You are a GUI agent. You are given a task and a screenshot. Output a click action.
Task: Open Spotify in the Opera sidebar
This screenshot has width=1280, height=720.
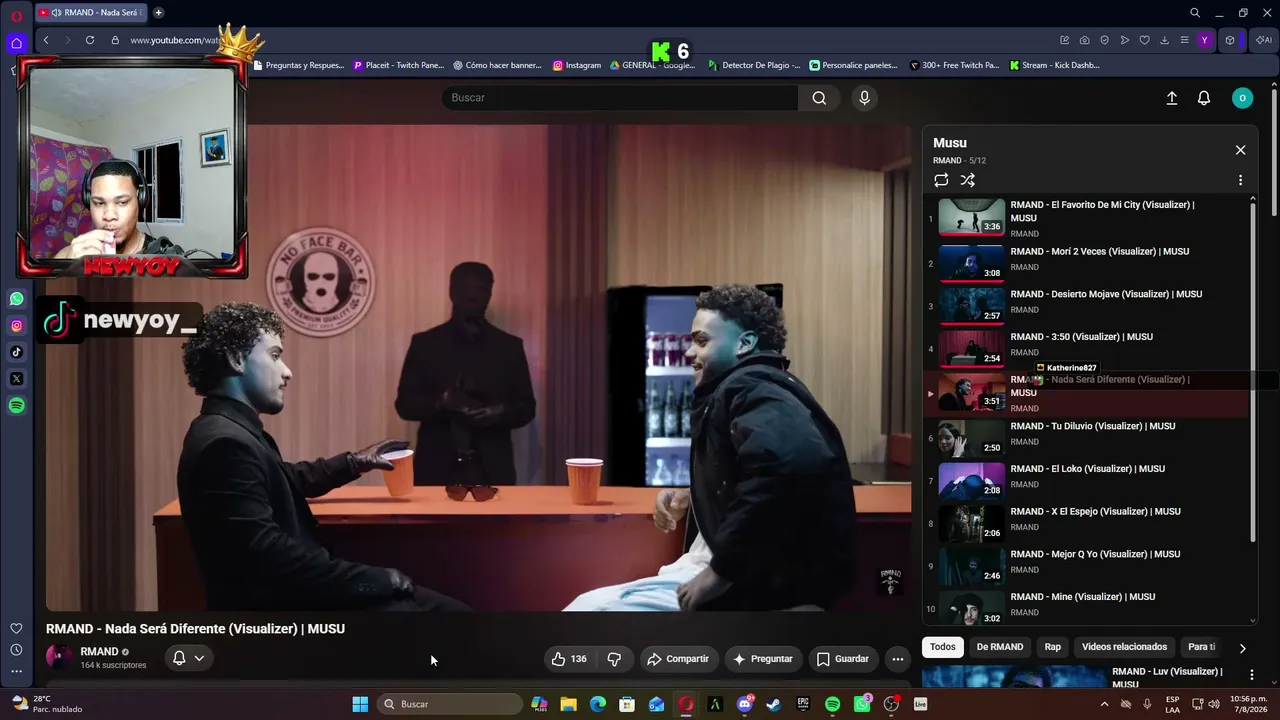(x=17, y=406)
